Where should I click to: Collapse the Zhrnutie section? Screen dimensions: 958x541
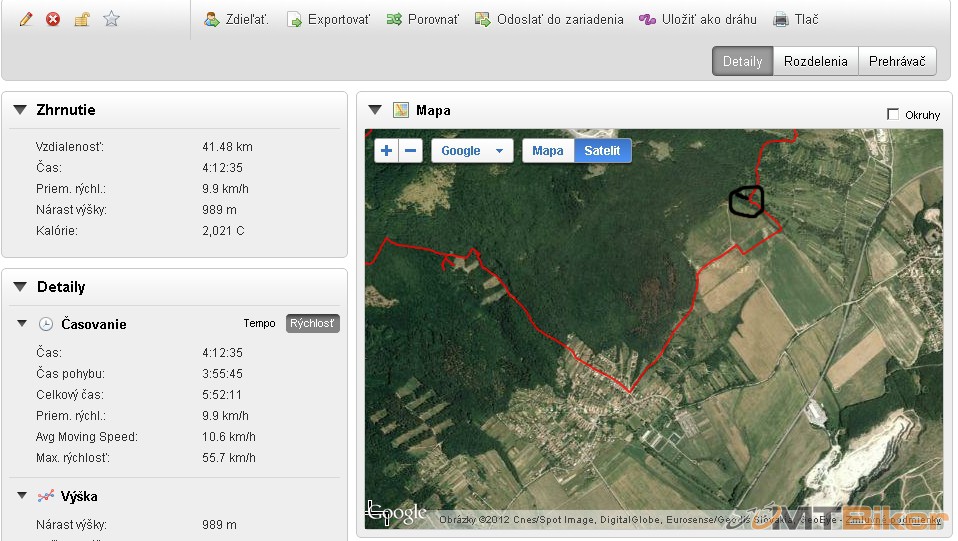coord(20,110)
